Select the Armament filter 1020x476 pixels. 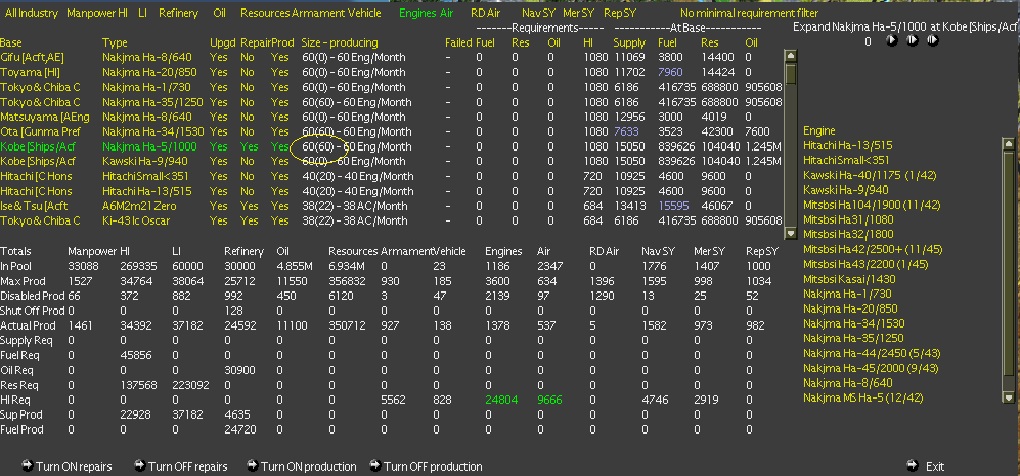tap(317, 13)
